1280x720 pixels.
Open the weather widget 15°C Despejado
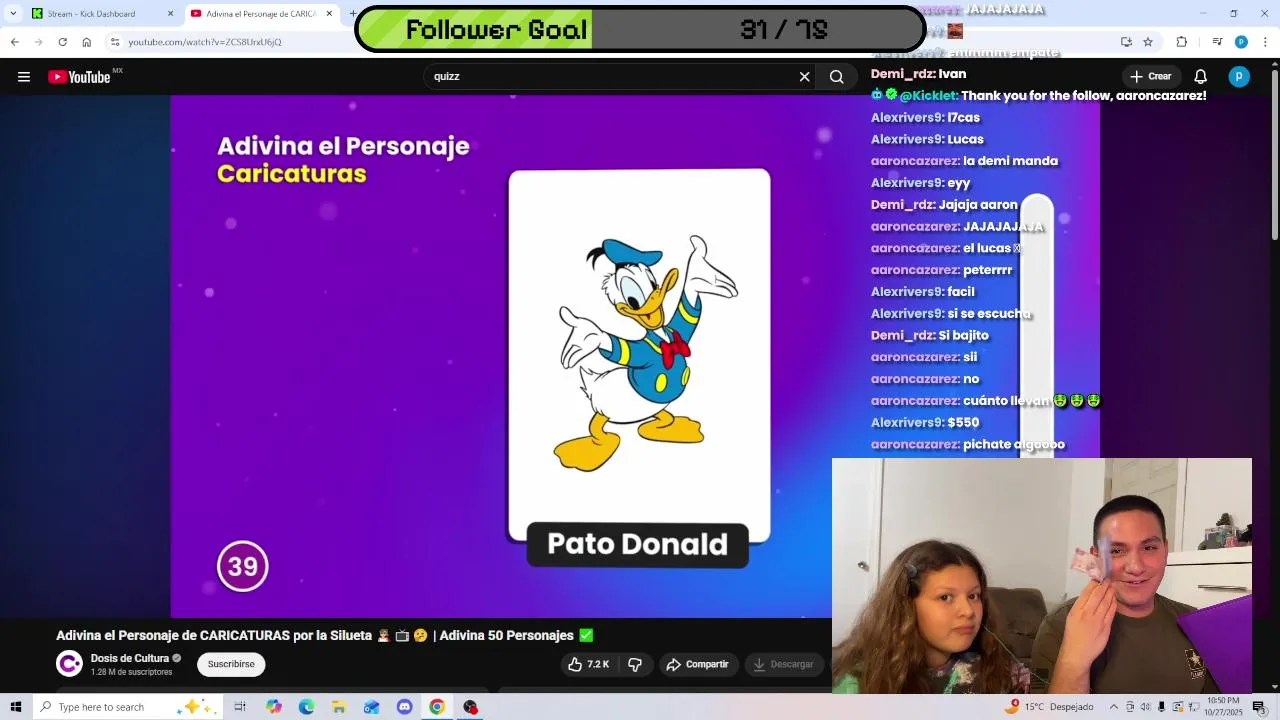[x=1050, y=707]
